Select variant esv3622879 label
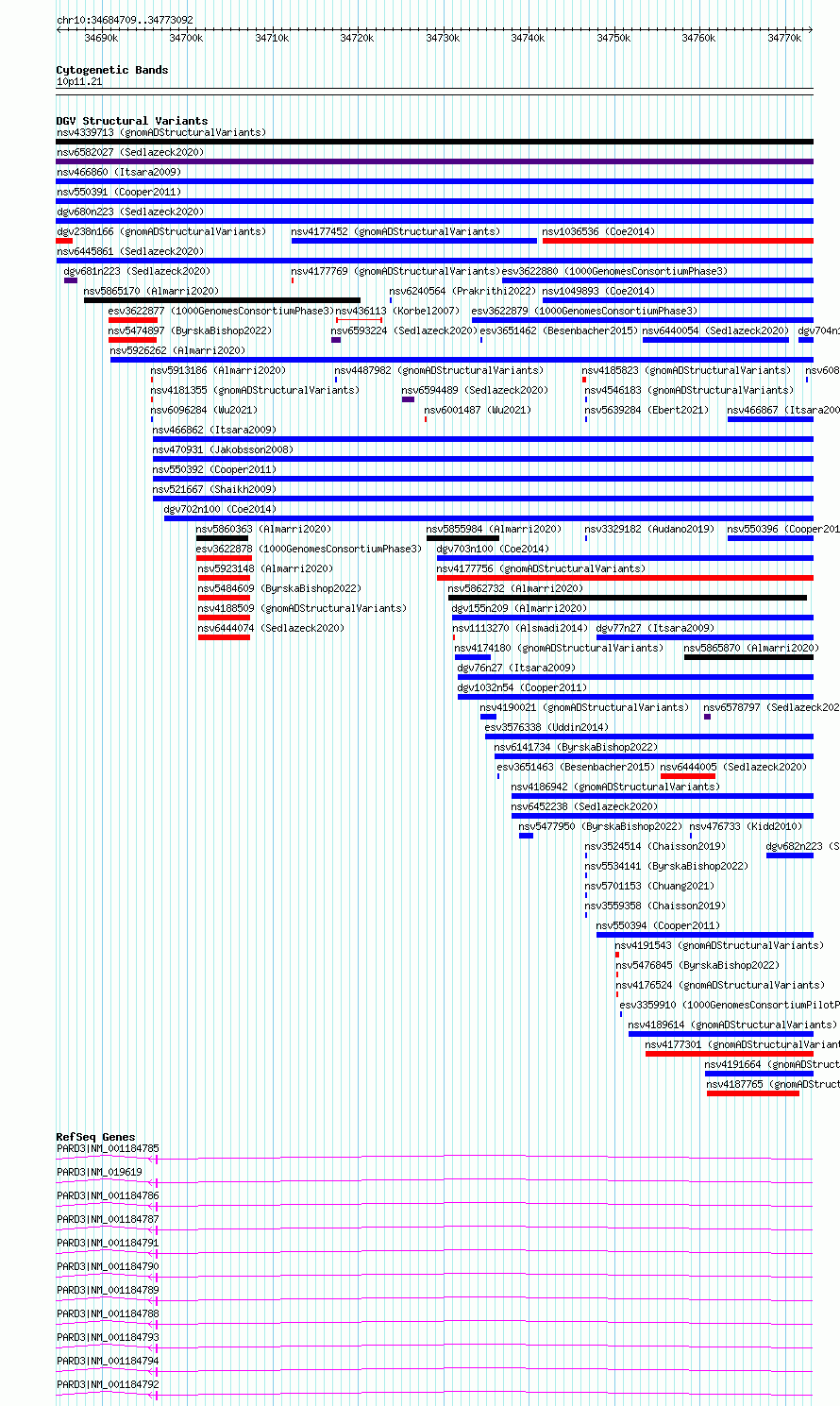 click(x=585, y=311)
